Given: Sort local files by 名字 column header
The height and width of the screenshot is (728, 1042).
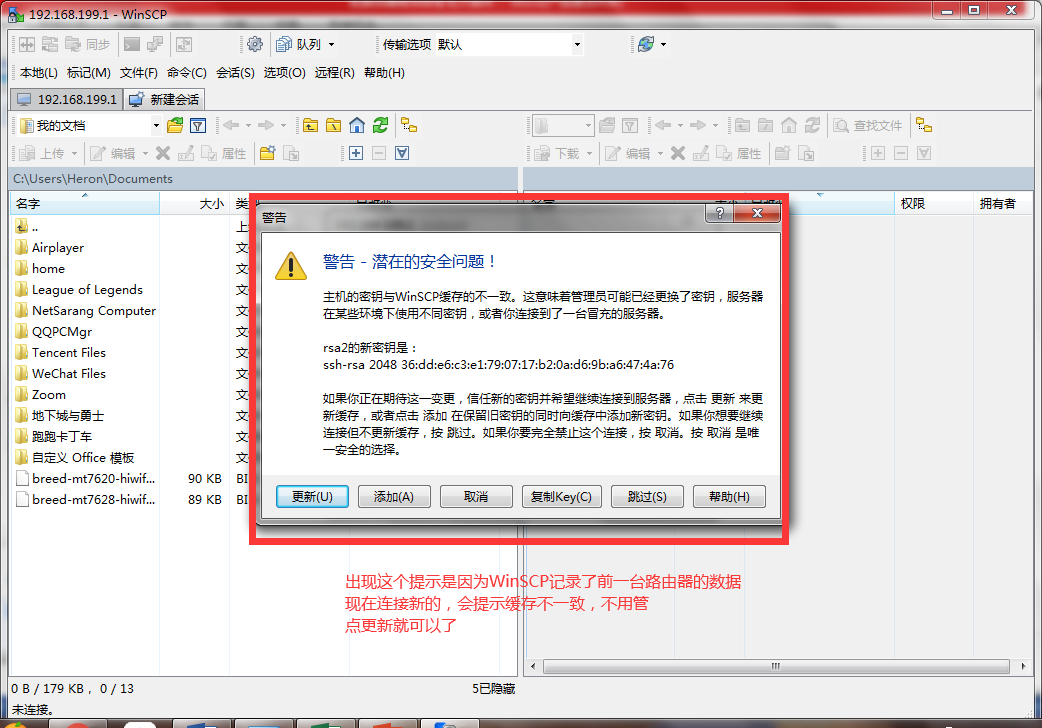Looking at the screenshot, I should 85,203.
